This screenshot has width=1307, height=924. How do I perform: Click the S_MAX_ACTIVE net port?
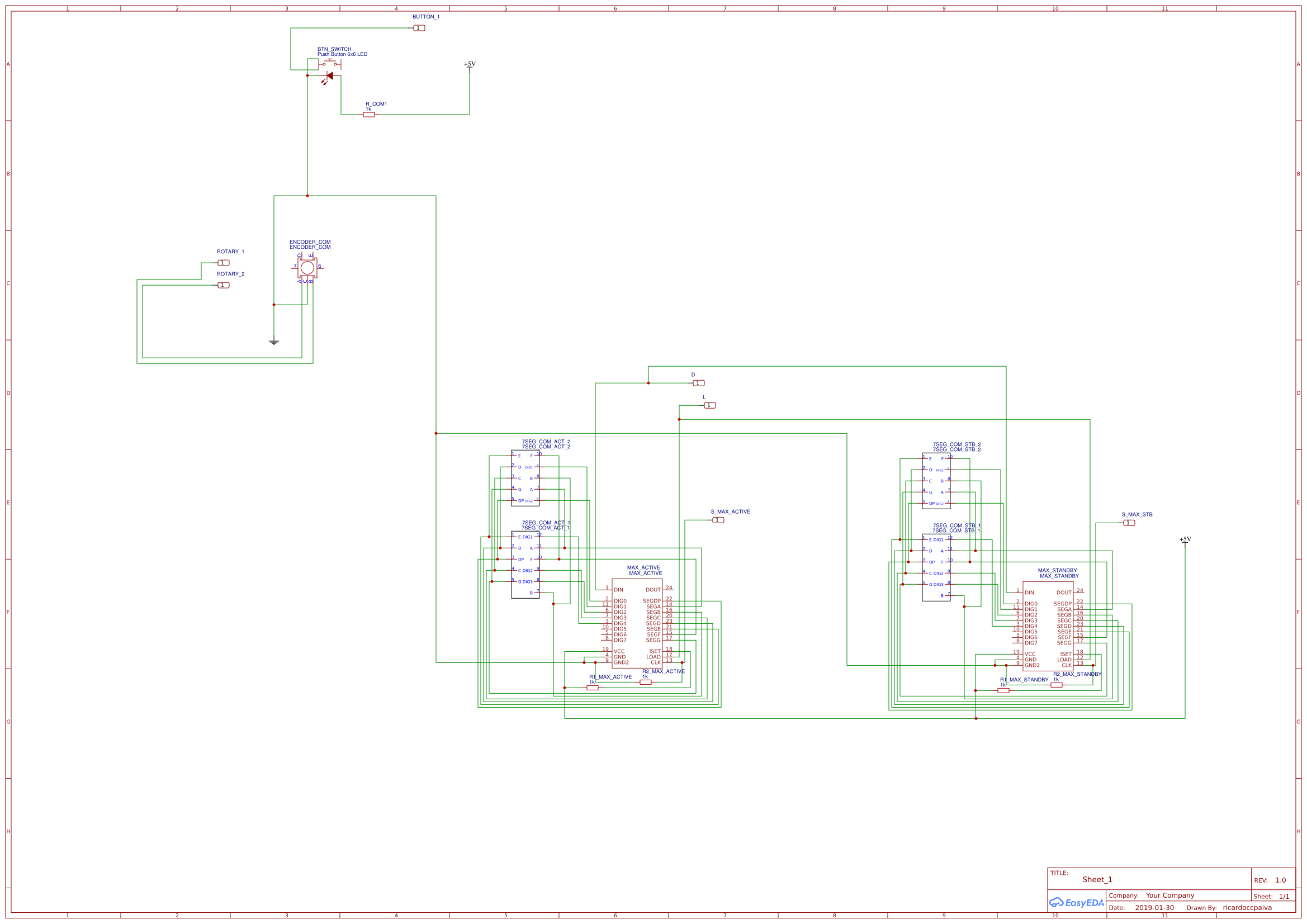coord(718,520)
